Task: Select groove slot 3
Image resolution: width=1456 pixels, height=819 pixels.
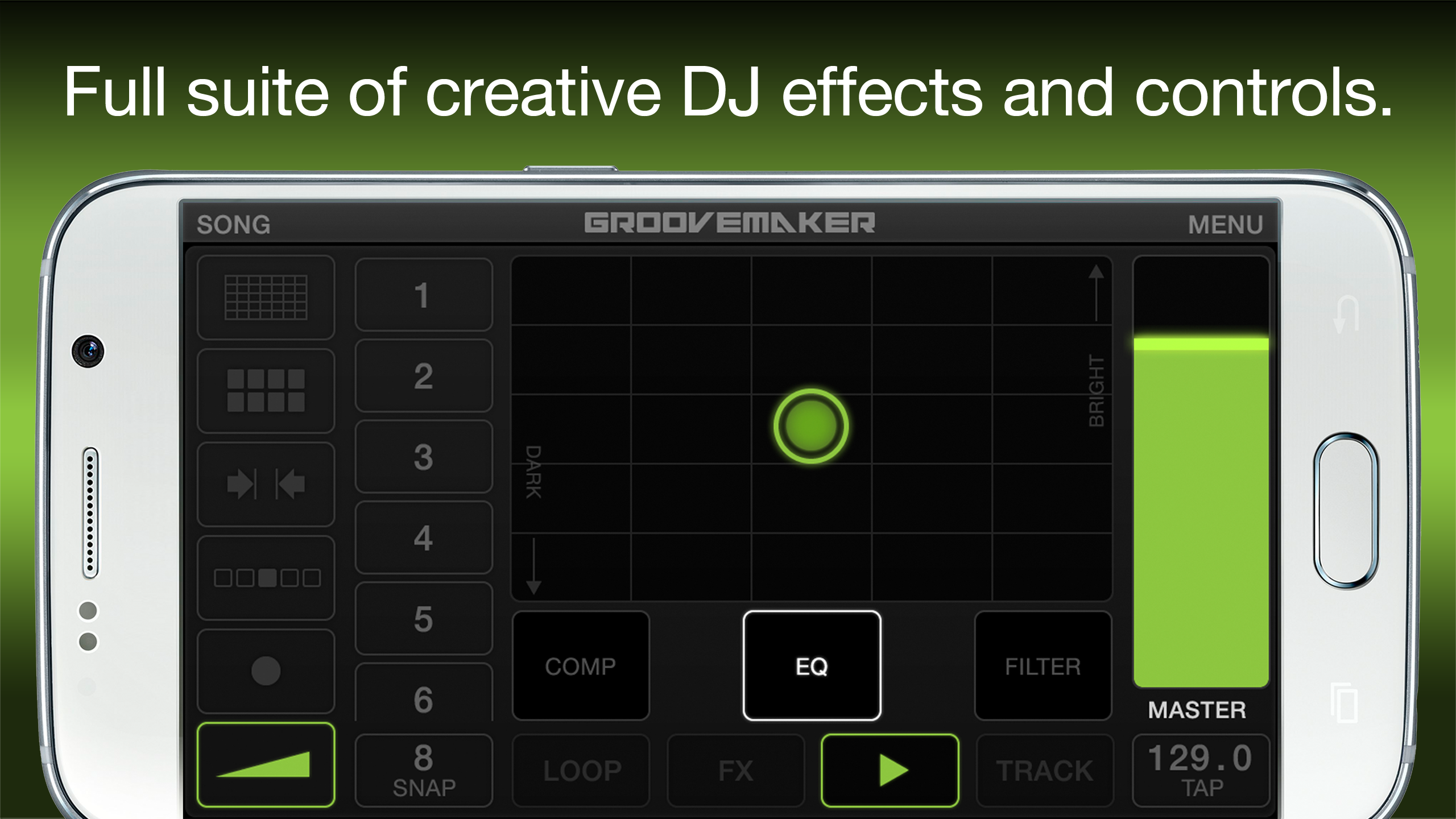Action: click(424, 457)
